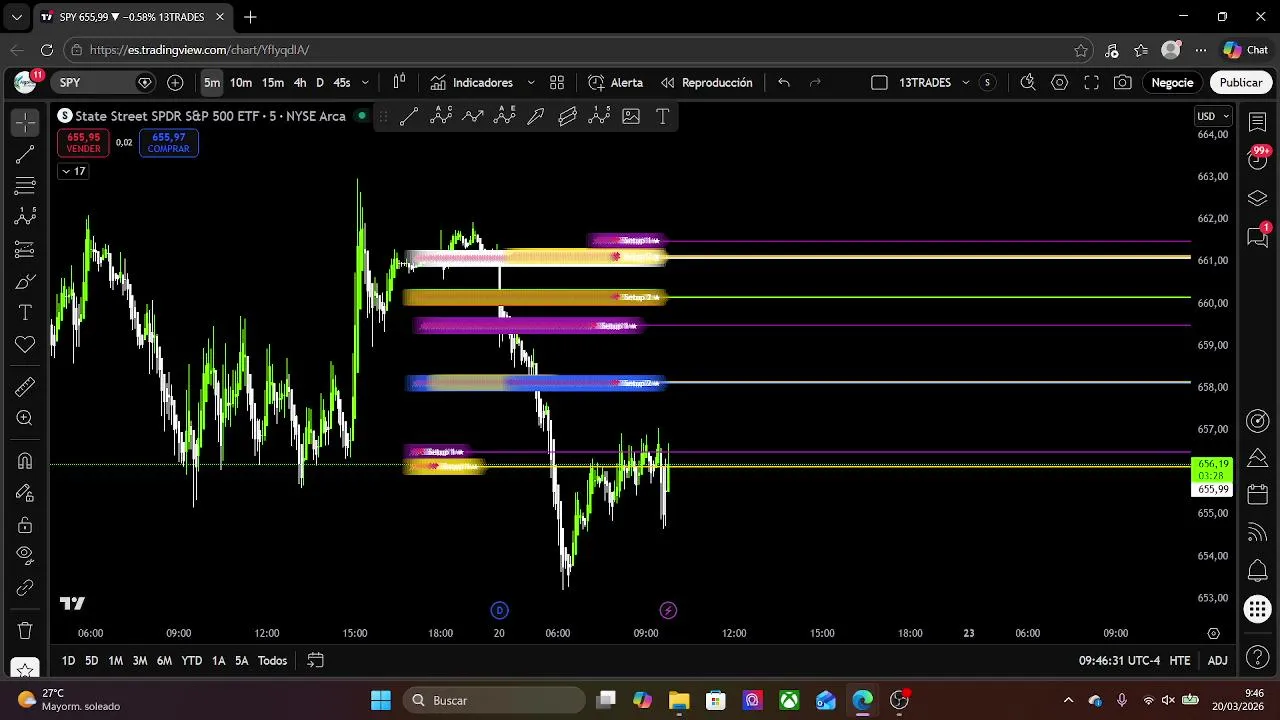
Task: Click the drawing sync link icon
Action: pos(25,588)
